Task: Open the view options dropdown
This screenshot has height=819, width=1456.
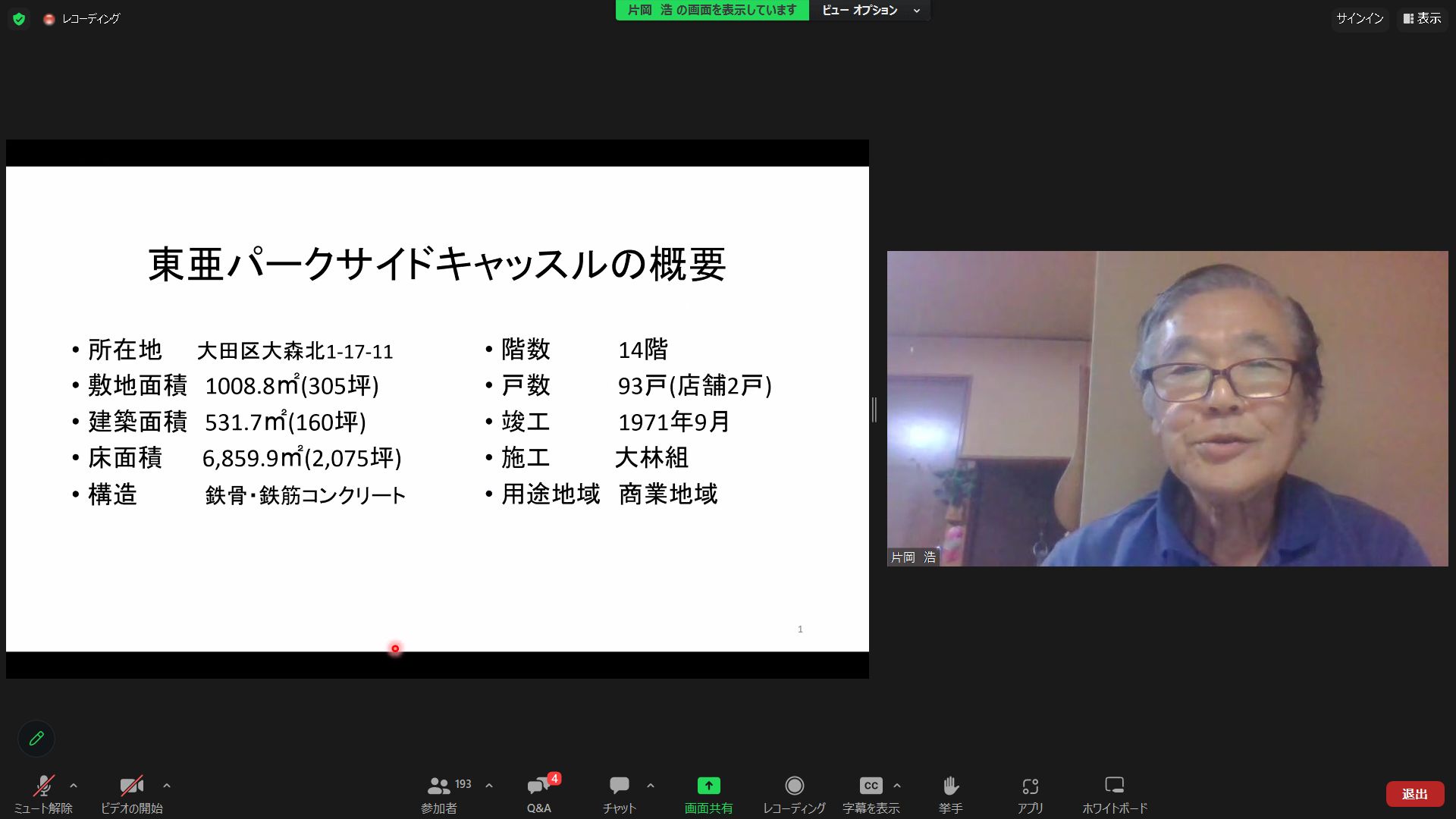Action: click(871, 11)
